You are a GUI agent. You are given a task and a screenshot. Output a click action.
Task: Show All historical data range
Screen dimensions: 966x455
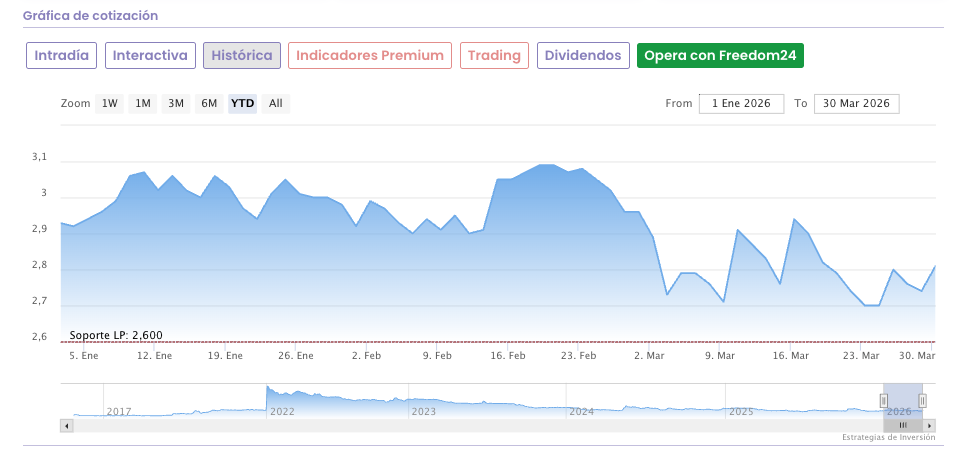pos(276,103)
